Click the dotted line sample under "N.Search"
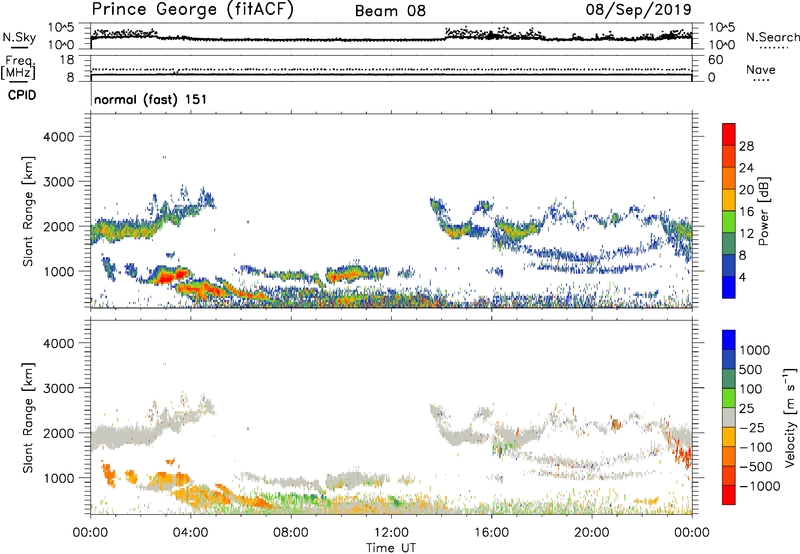The image size is (800, 554). point(773,47)
